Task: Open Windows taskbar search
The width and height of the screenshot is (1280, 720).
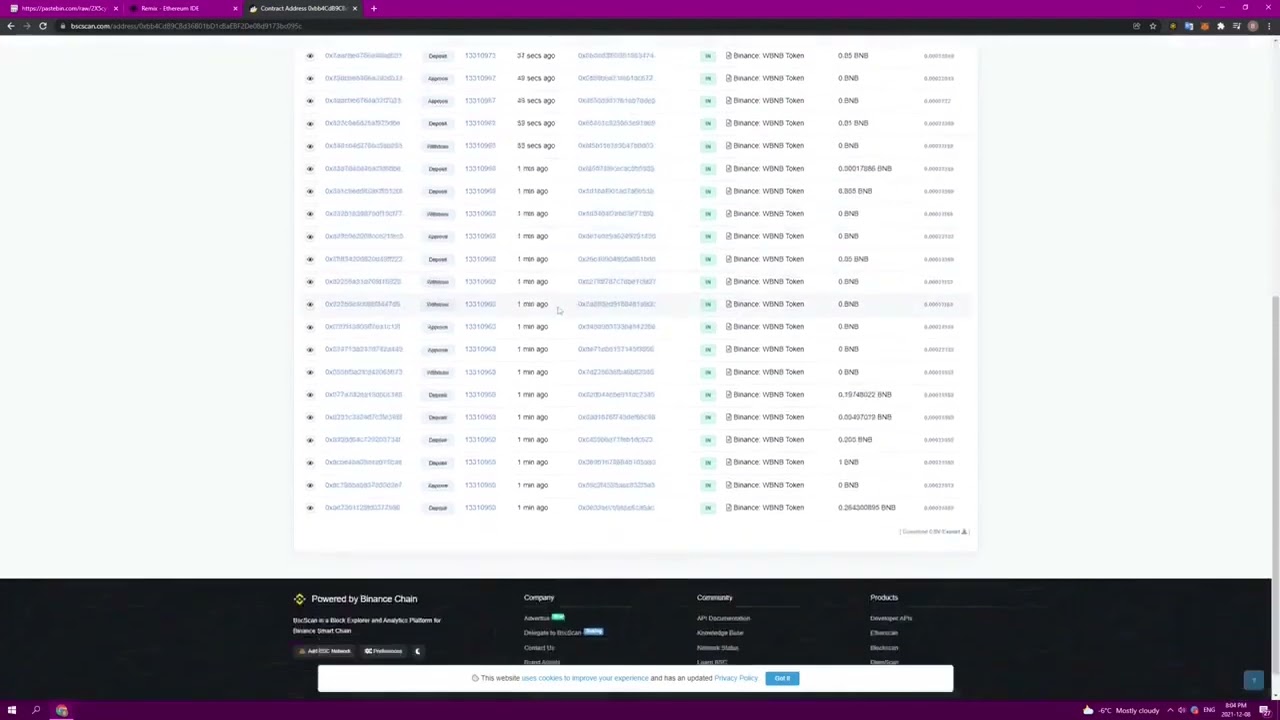Action: point(36,711)
